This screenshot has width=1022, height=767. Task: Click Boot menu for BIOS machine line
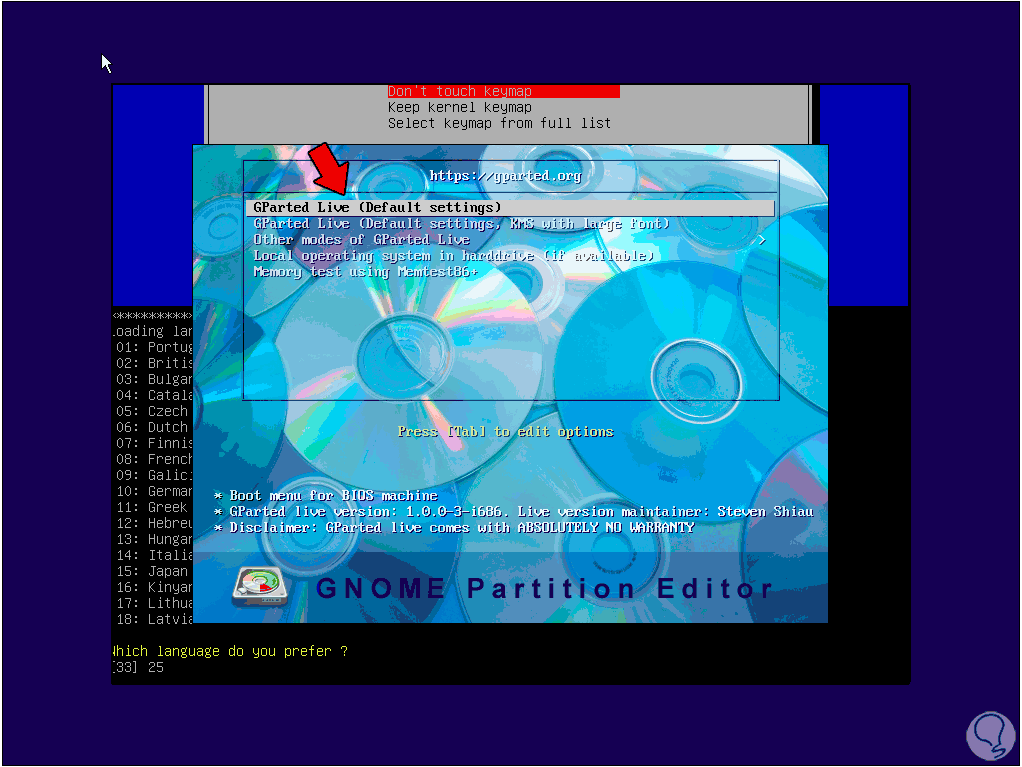326,495
